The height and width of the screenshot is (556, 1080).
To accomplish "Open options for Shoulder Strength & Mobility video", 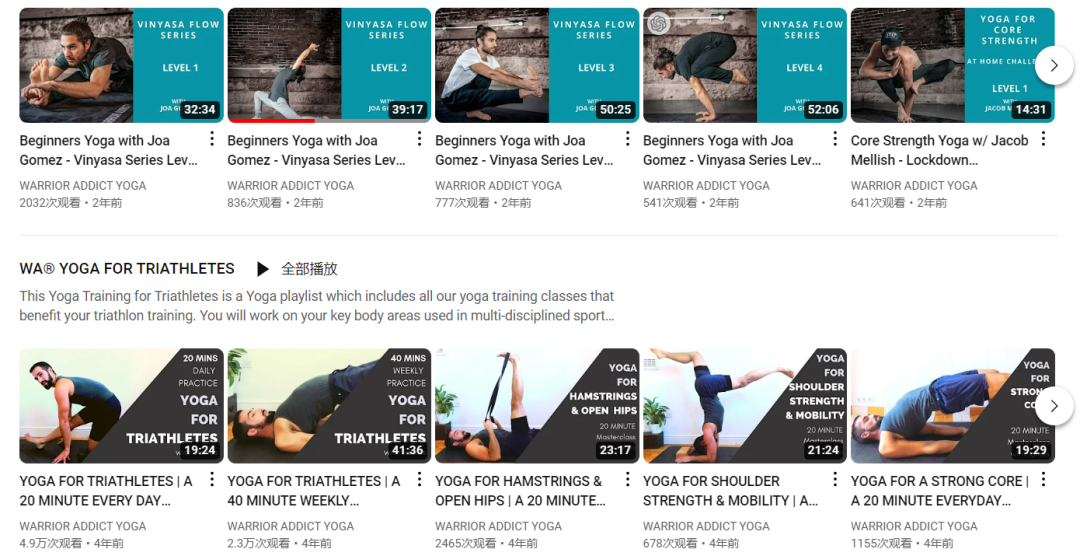I will (835, 480).
